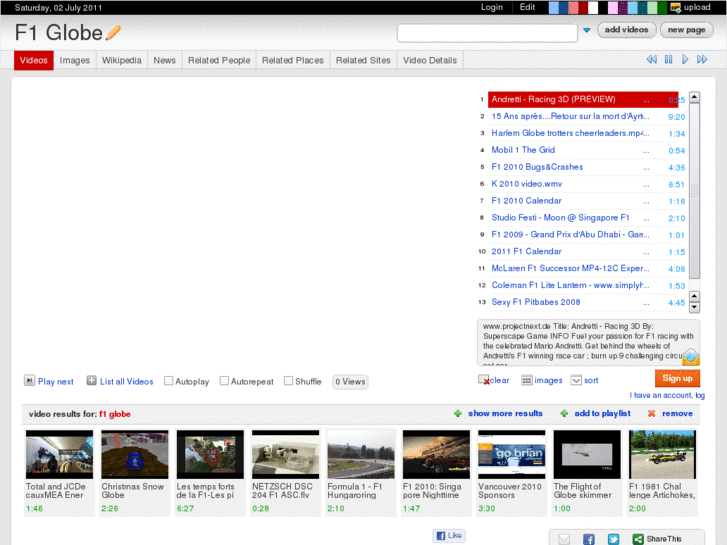
Task: Expand the search box dropdown arrow
Action: 587,30
